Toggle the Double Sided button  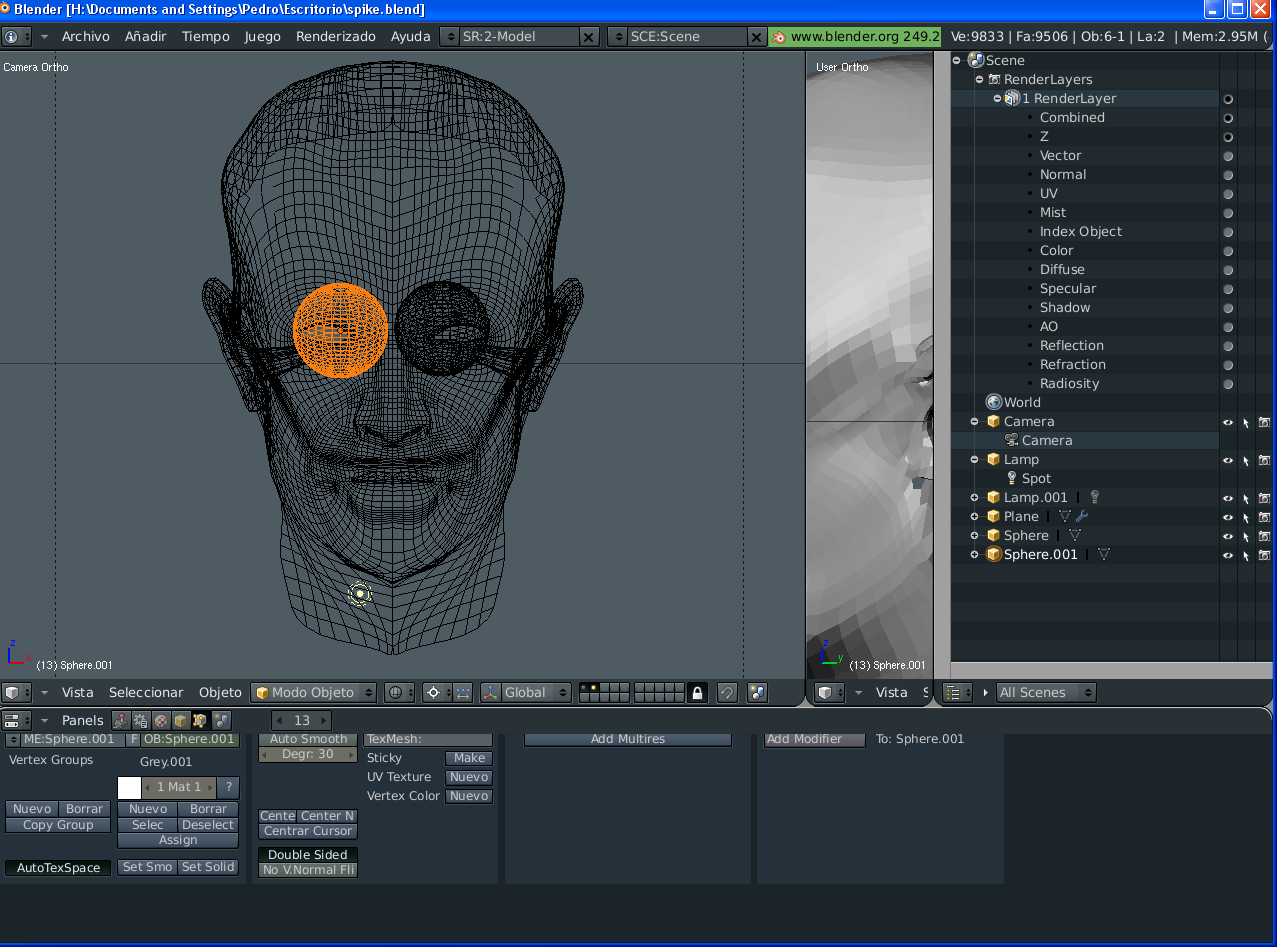[x=308, y=855]
